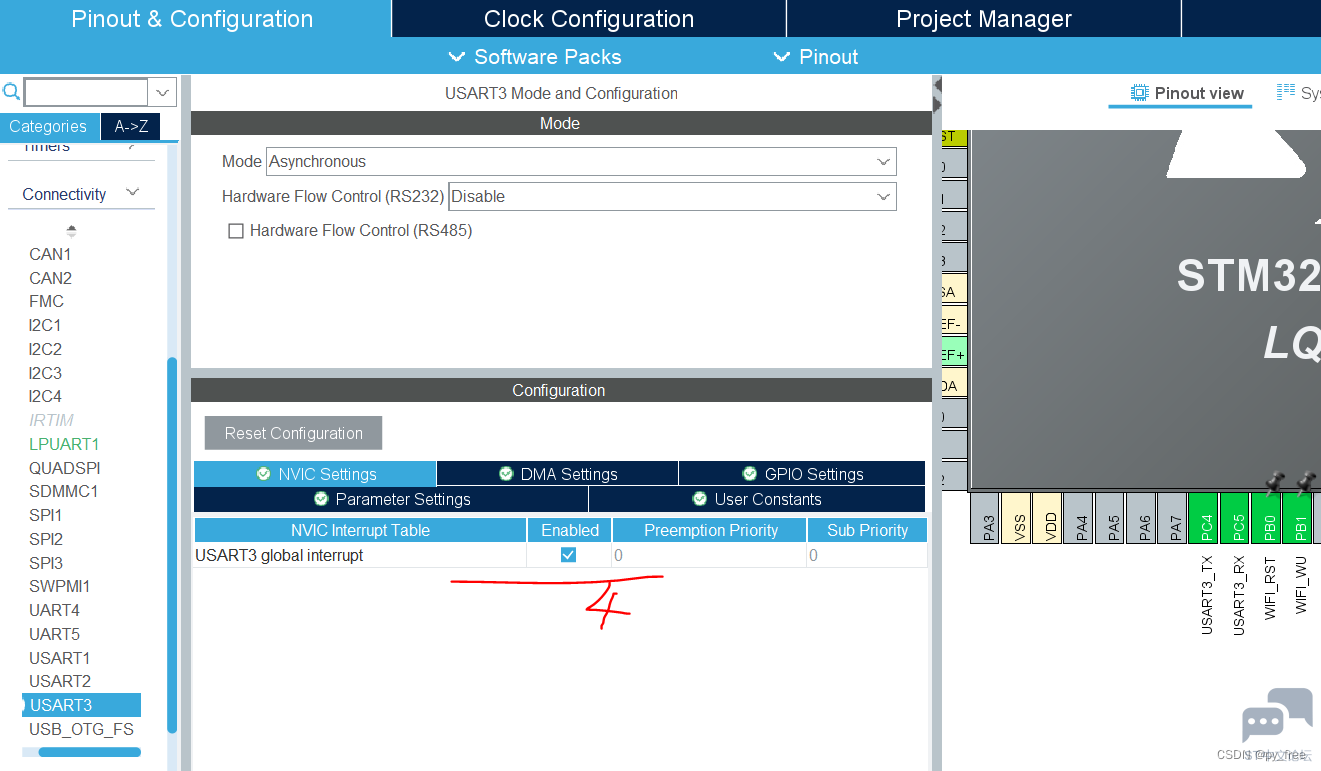
Task: Open the User Constants tab
Action: 757,499
